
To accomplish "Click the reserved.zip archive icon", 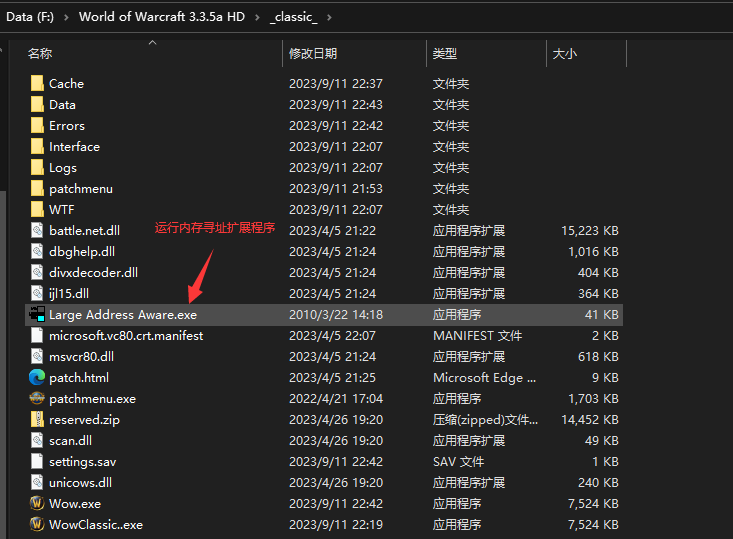I will tap(37, 419).
